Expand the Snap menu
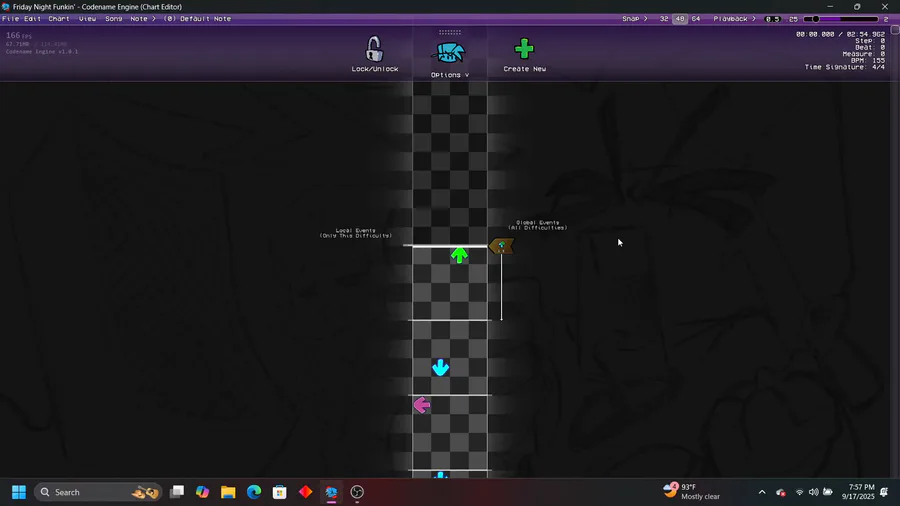Viewport: 900px width, 506px height. click(635, 19)
